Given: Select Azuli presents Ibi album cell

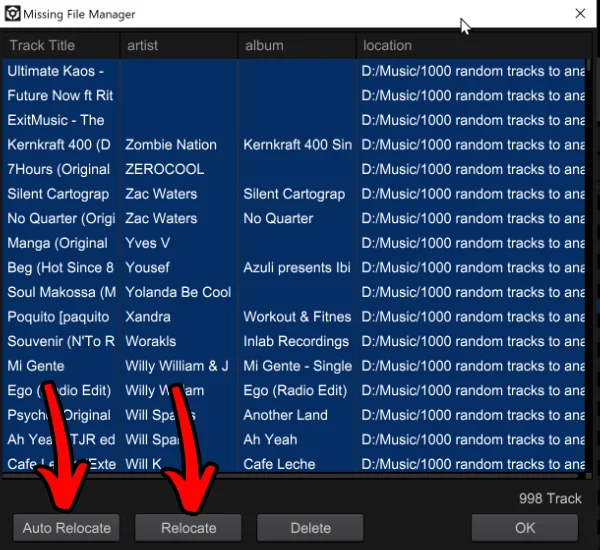Looking at the screenshot, I should click(296, 268).
